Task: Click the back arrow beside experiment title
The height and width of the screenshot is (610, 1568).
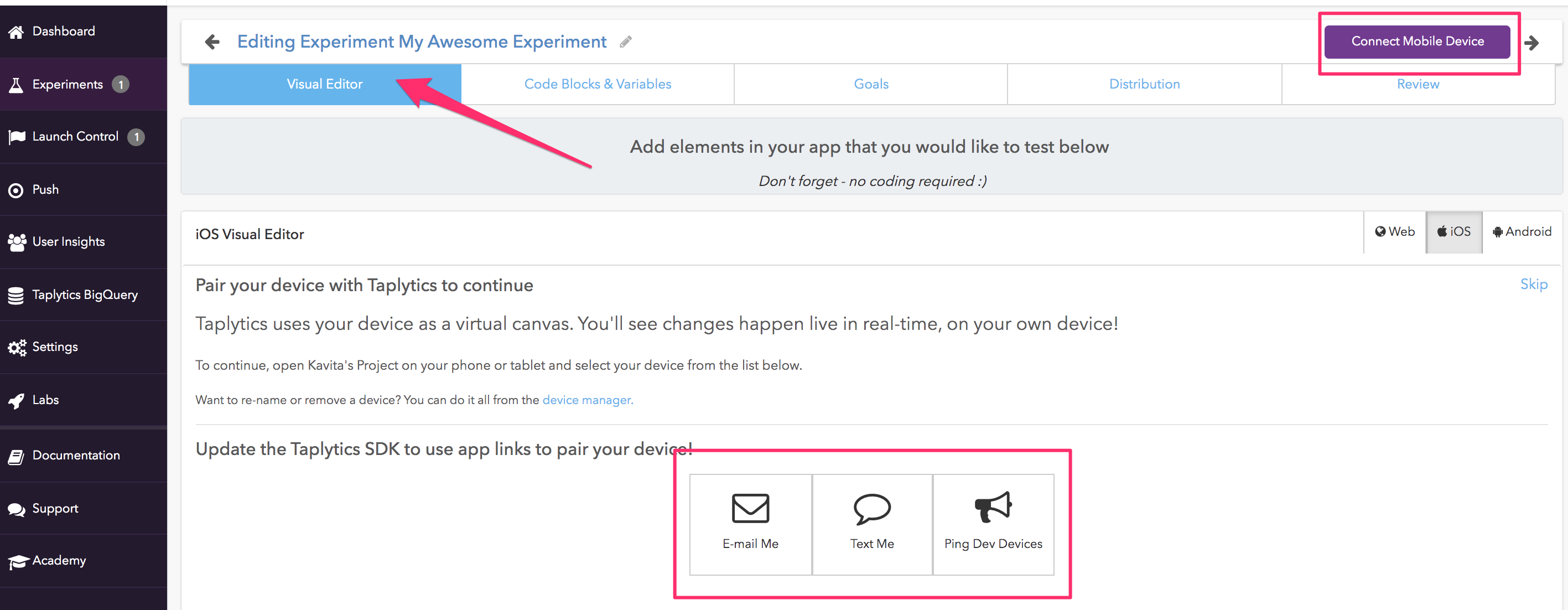Action: (x=212, y=42)
